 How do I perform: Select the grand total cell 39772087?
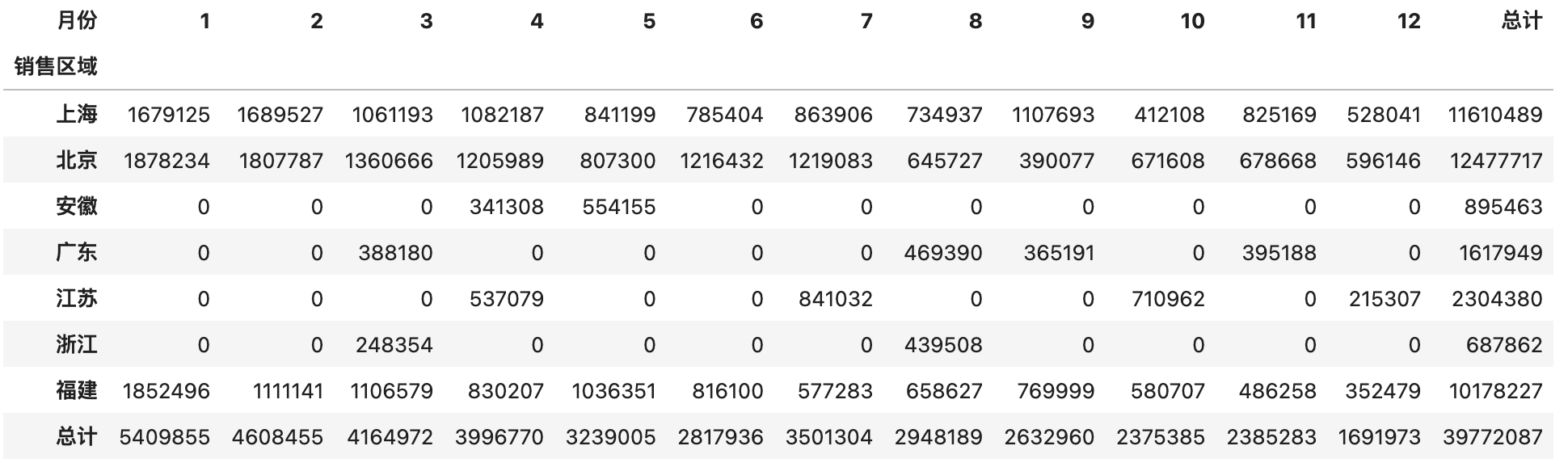(x=1492, y=437)
